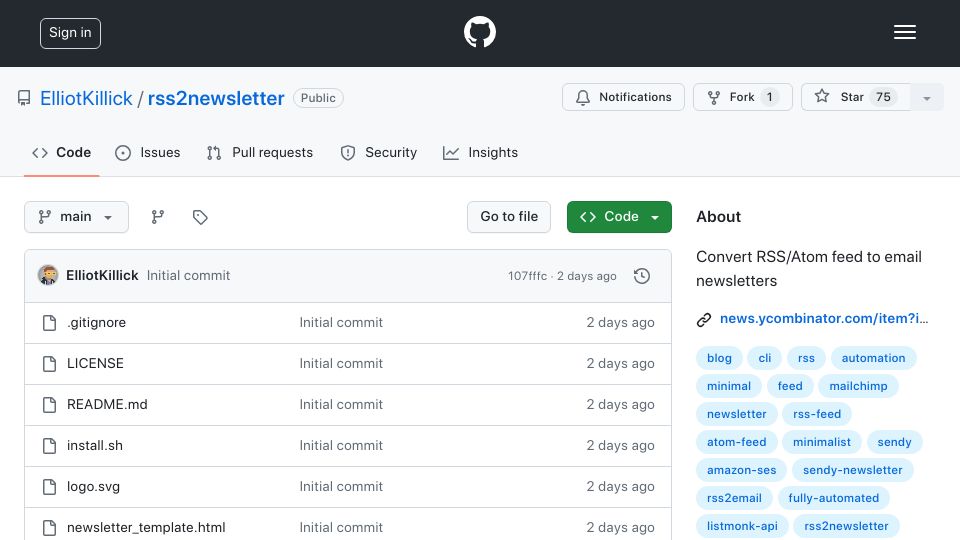Switch to the Code tab
Screen dimensions: 960x540
62,152
